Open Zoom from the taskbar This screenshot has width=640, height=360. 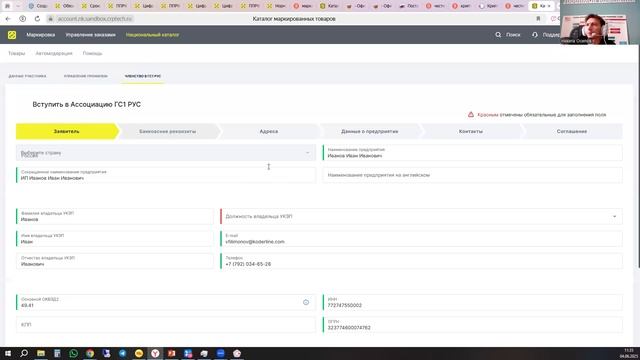(220, 353)
